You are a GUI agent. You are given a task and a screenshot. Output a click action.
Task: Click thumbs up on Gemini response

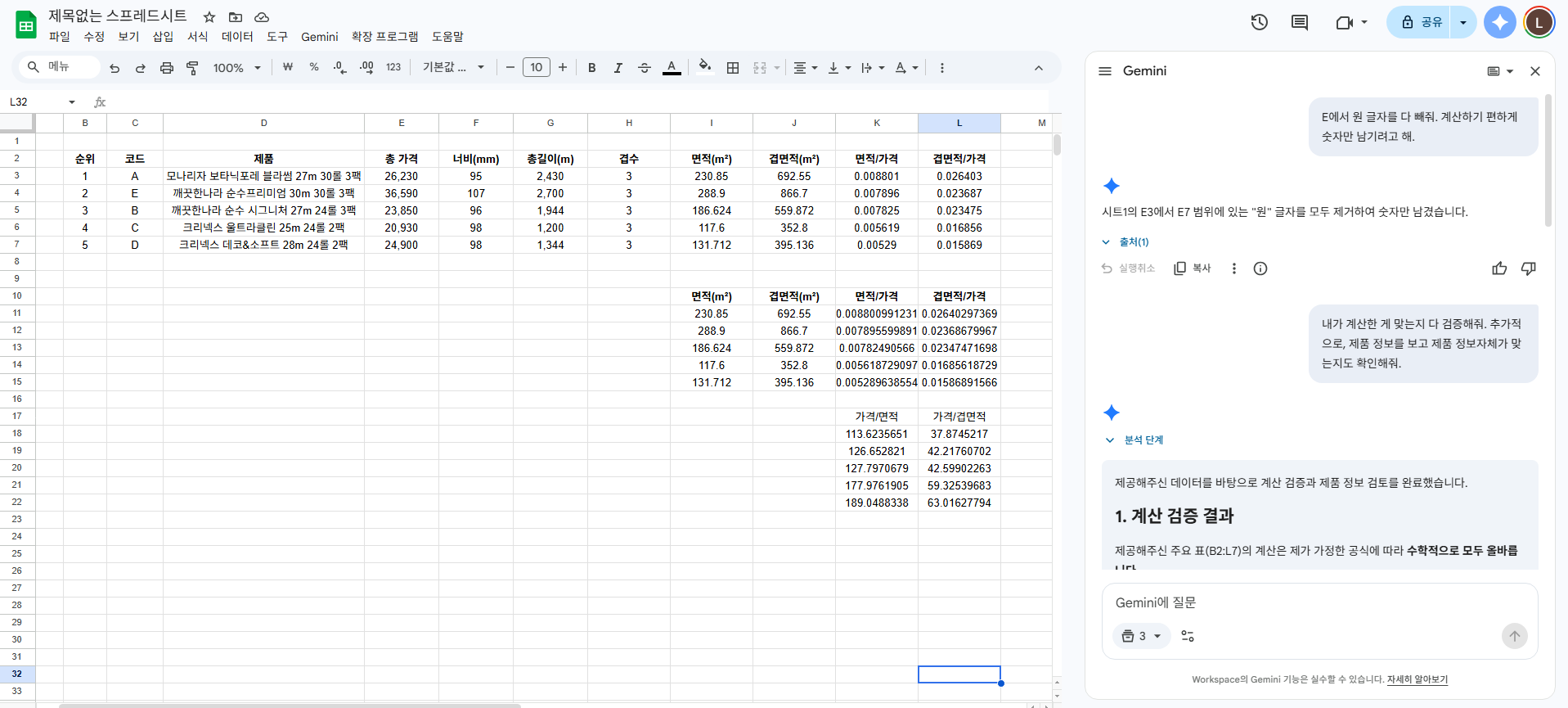[1498, 268]
